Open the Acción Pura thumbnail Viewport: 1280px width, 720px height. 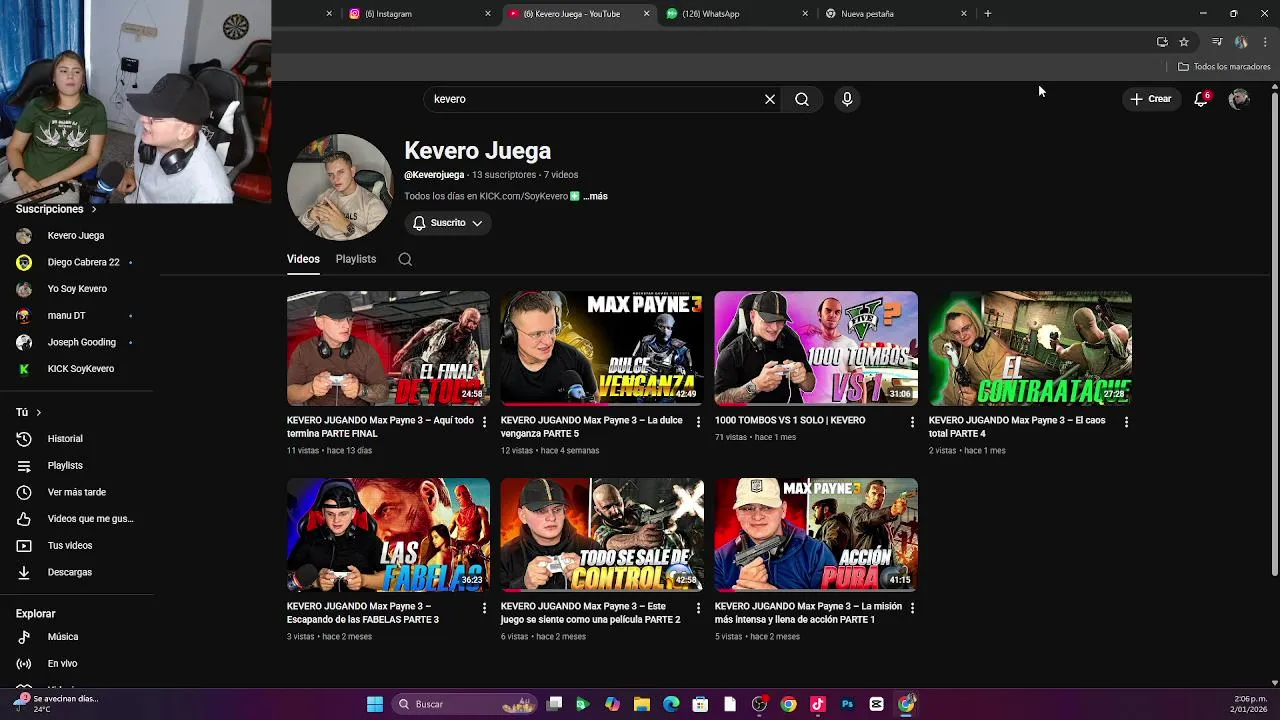816,535
